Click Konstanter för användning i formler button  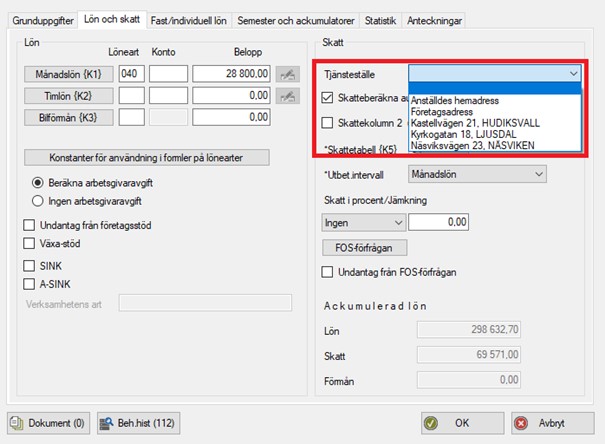click(147, 157)
